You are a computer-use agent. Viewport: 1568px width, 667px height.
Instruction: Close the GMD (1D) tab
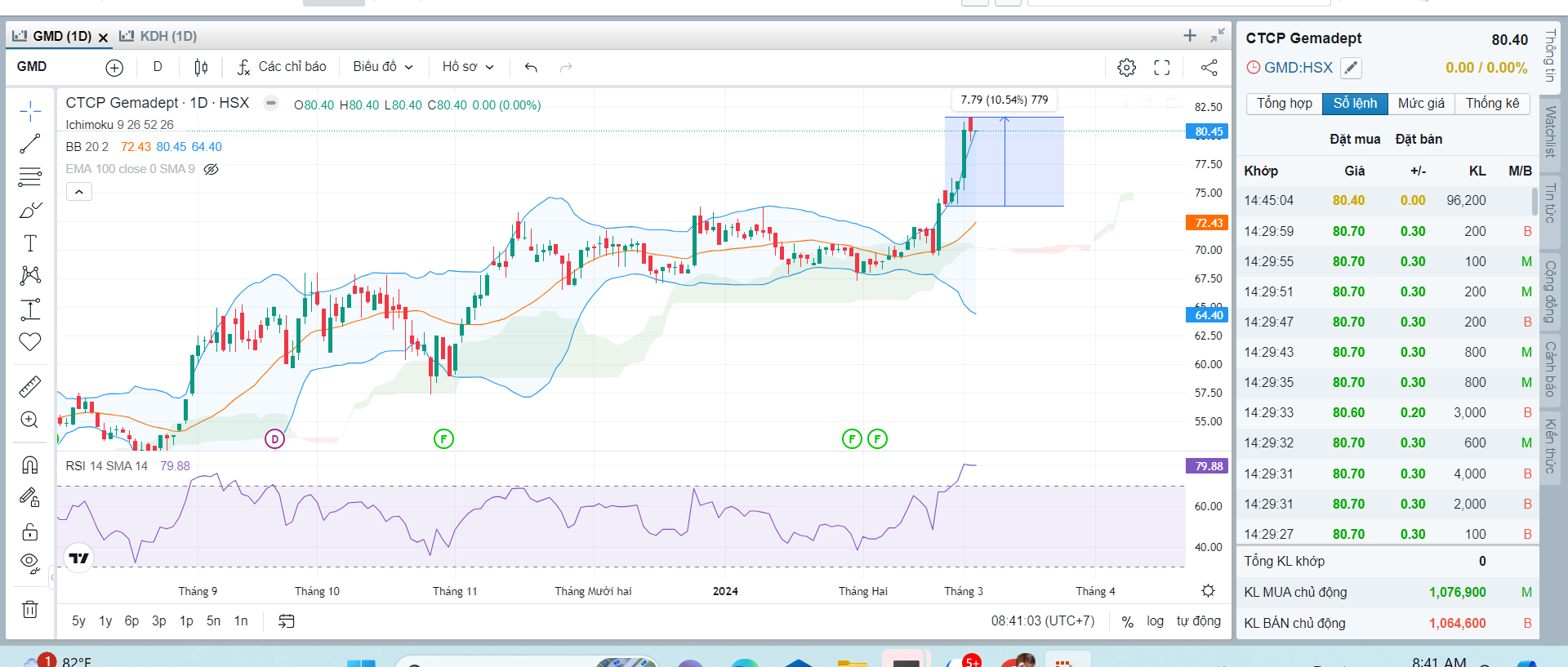[103, 38]
